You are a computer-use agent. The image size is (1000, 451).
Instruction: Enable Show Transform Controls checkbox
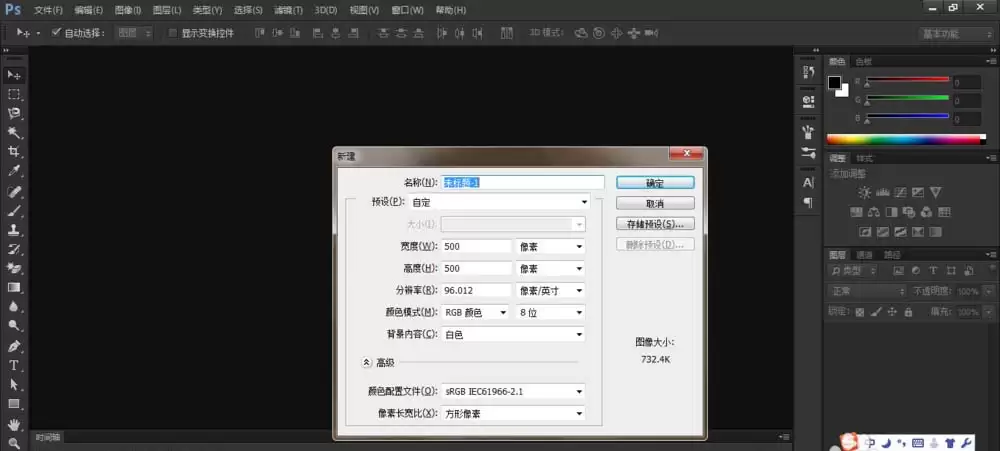click(x=172, y=33)
